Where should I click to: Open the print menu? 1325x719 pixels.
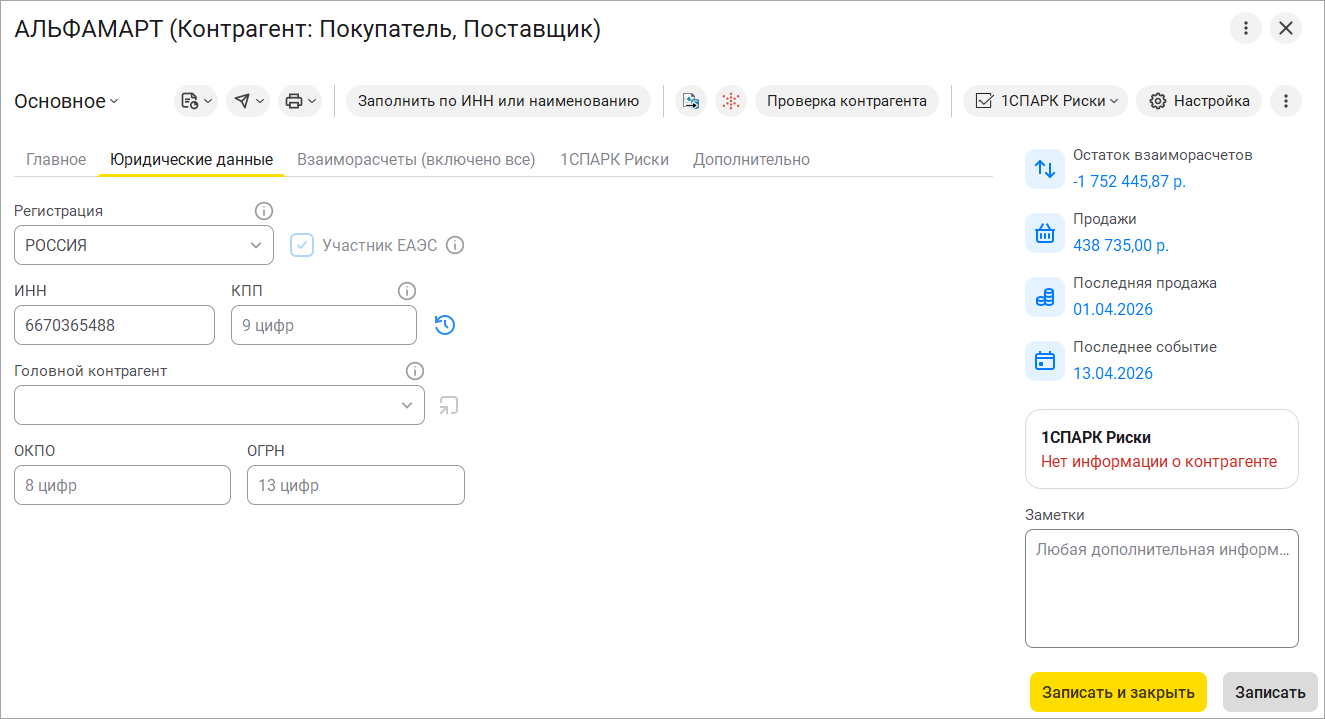[299, 101]
